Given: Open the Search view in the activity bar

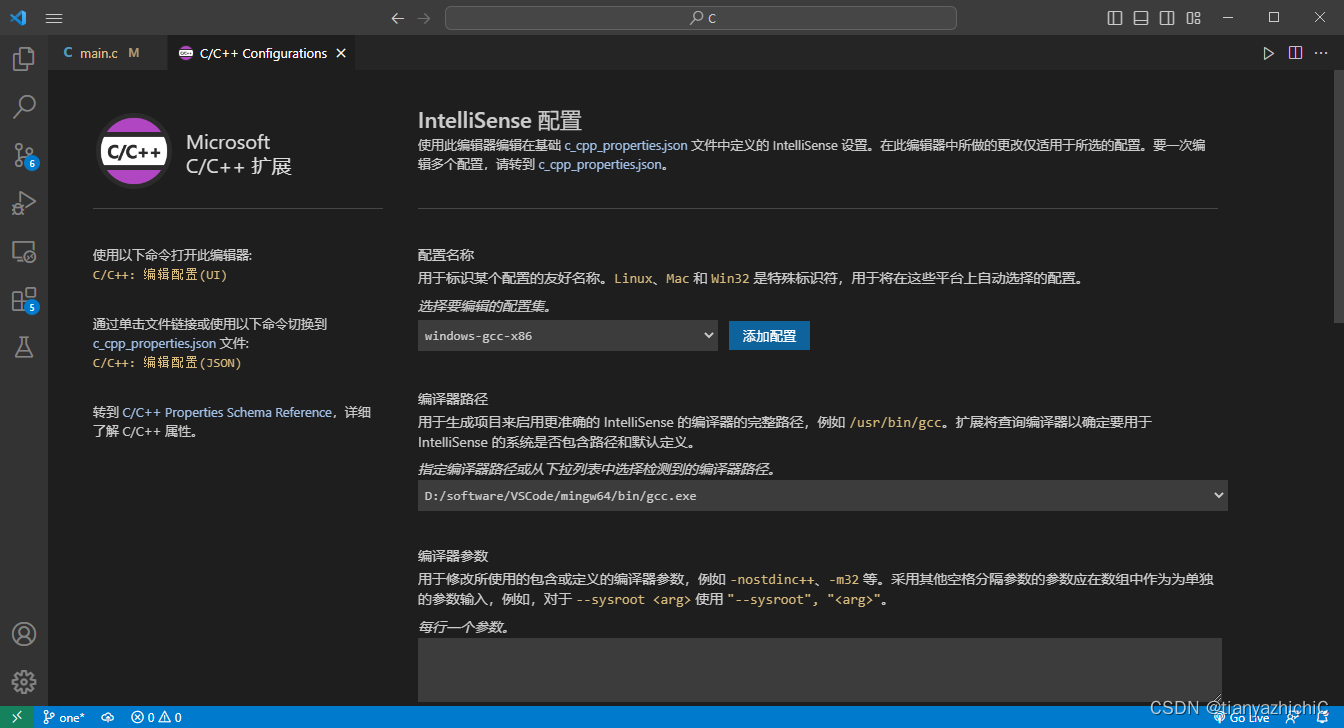Looking at the screenshot, I should [x=24, y=106].
